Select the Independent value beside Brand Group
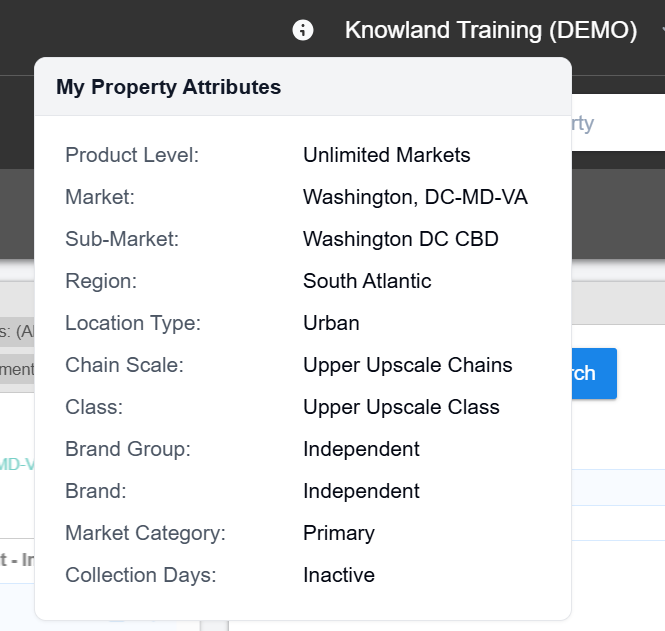665x631 pixels. pos(361,449)
